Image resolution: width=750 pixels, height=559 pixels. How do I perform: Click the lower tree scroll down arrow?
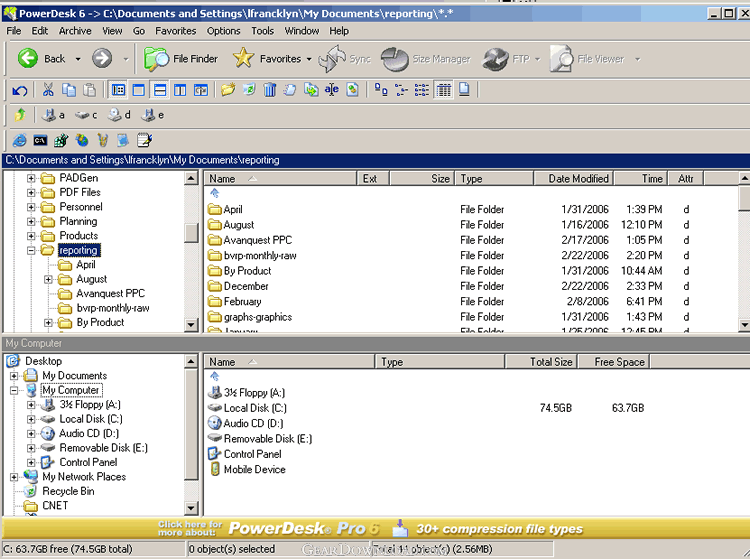(191, 508)
